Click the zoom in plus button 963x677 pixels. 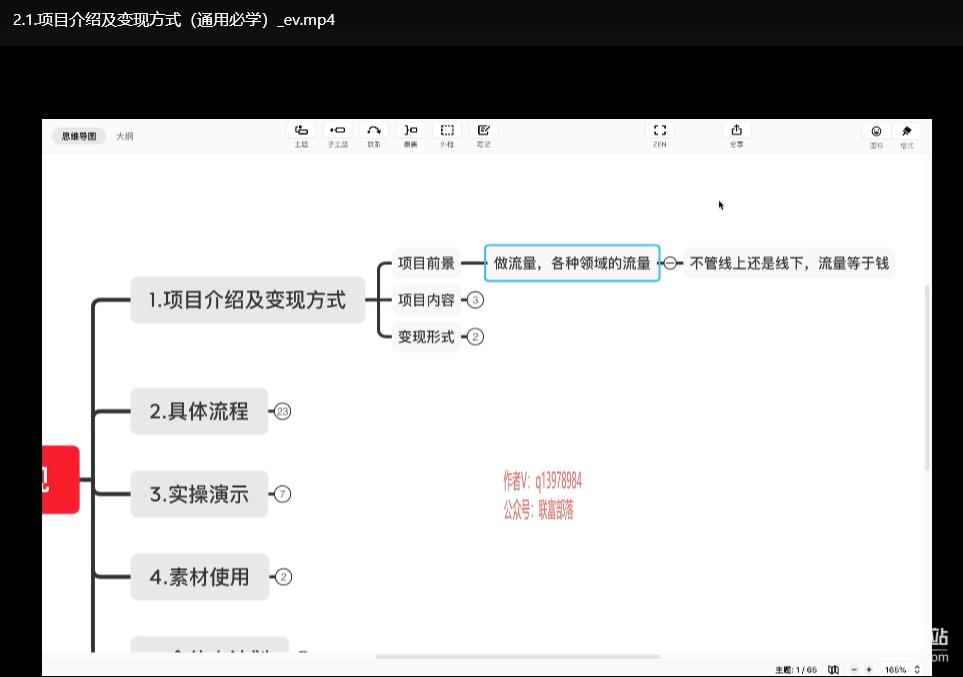pyautogui.click(x=869, y=669)
